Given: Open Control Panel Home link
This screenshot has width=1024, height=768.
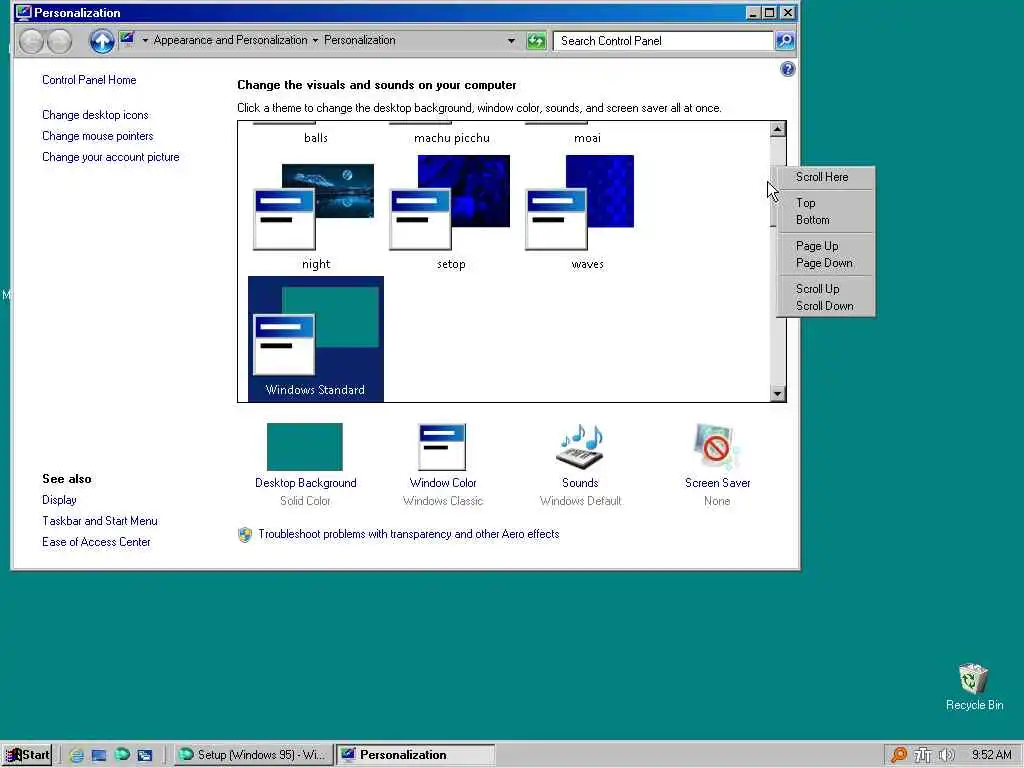Looking at the screenshot, I should pos(89,80).
